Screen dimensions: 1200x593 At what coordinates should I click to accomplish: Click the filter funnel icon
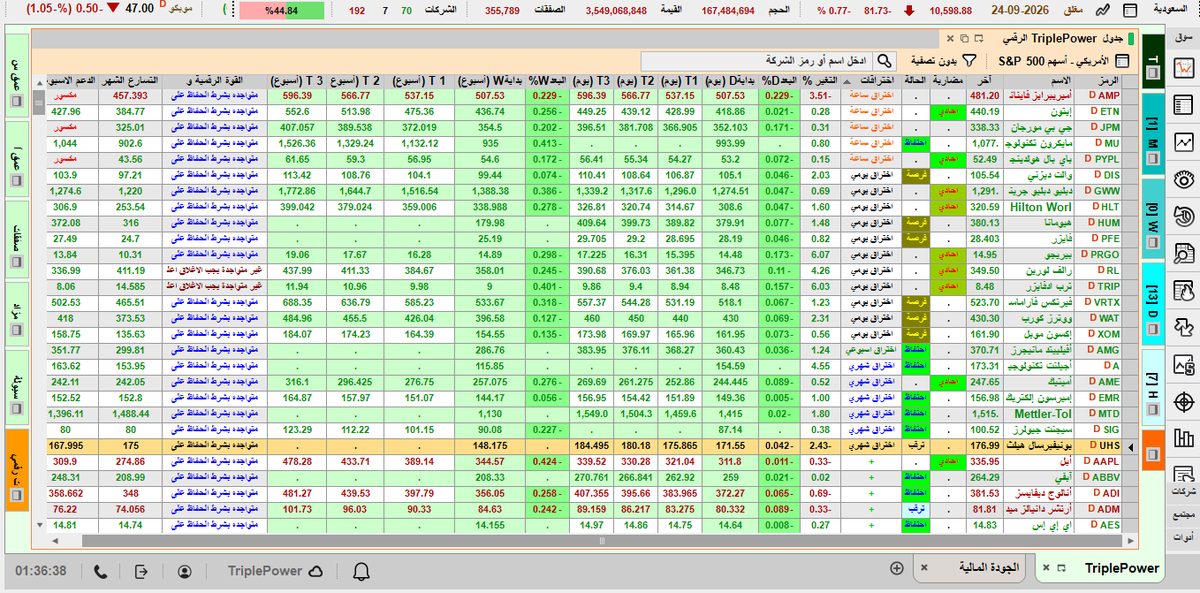[x=969, y=60]
